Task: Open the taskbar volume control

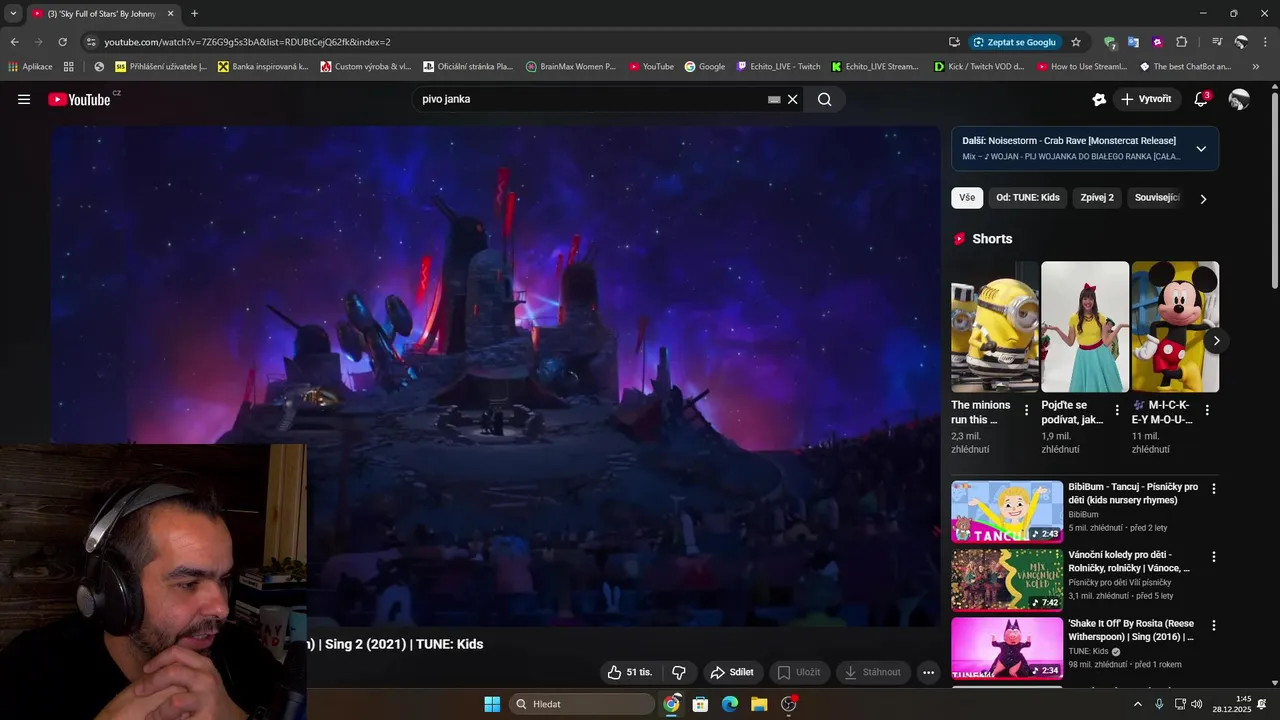Action: pyautogui.click(x=1197, y=704)
